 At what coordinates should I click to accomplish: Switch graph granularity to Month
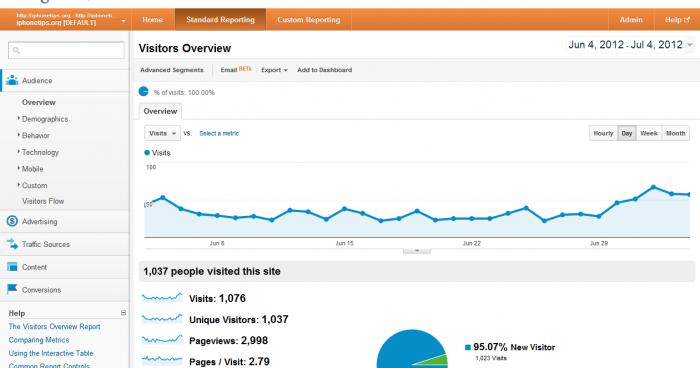pyautogui.click(x=675, y=133)
